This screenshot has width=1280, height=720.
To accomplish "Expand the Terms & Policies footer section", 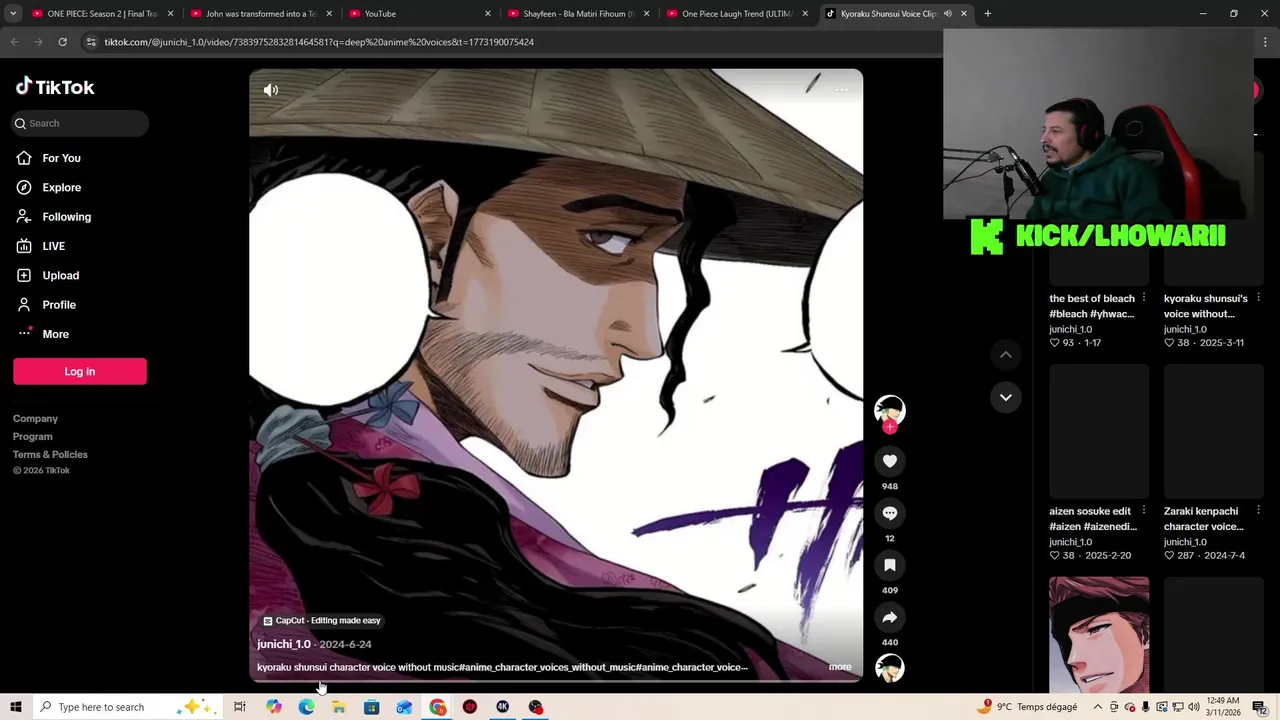I will click(x=50, y=455).
